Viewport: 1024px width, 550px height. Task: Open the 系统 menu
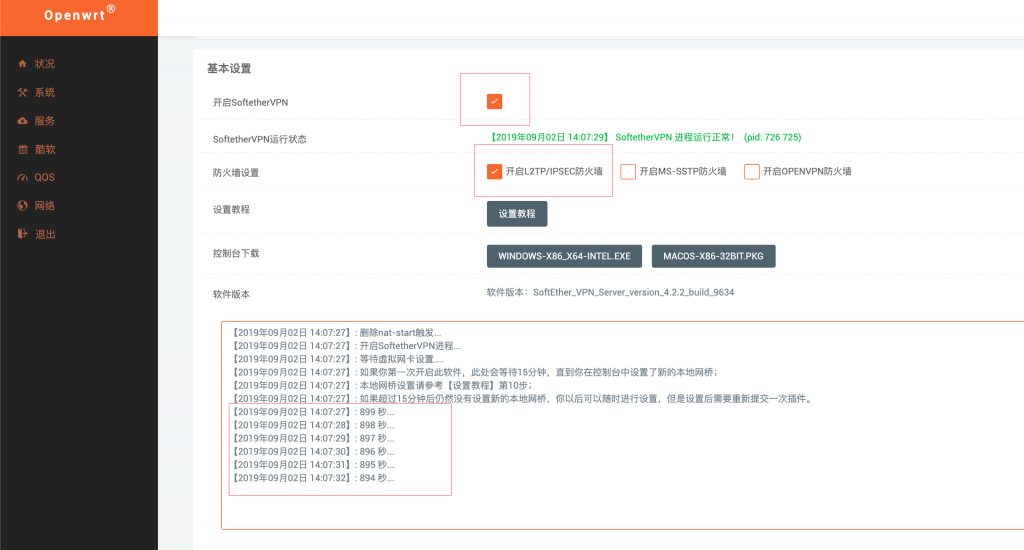click(44, 92)
